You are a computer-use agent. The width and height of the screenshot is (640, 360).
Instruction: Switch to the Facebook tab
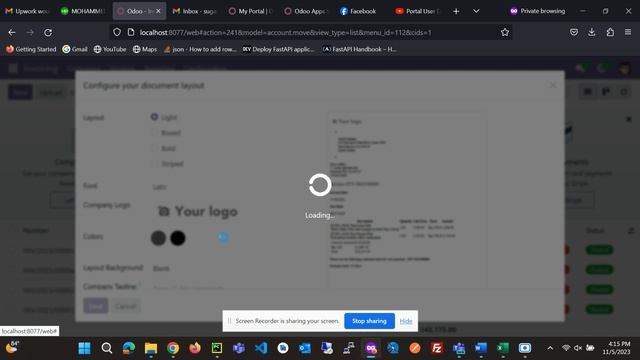pyautogui.click(x=363, y=11)
